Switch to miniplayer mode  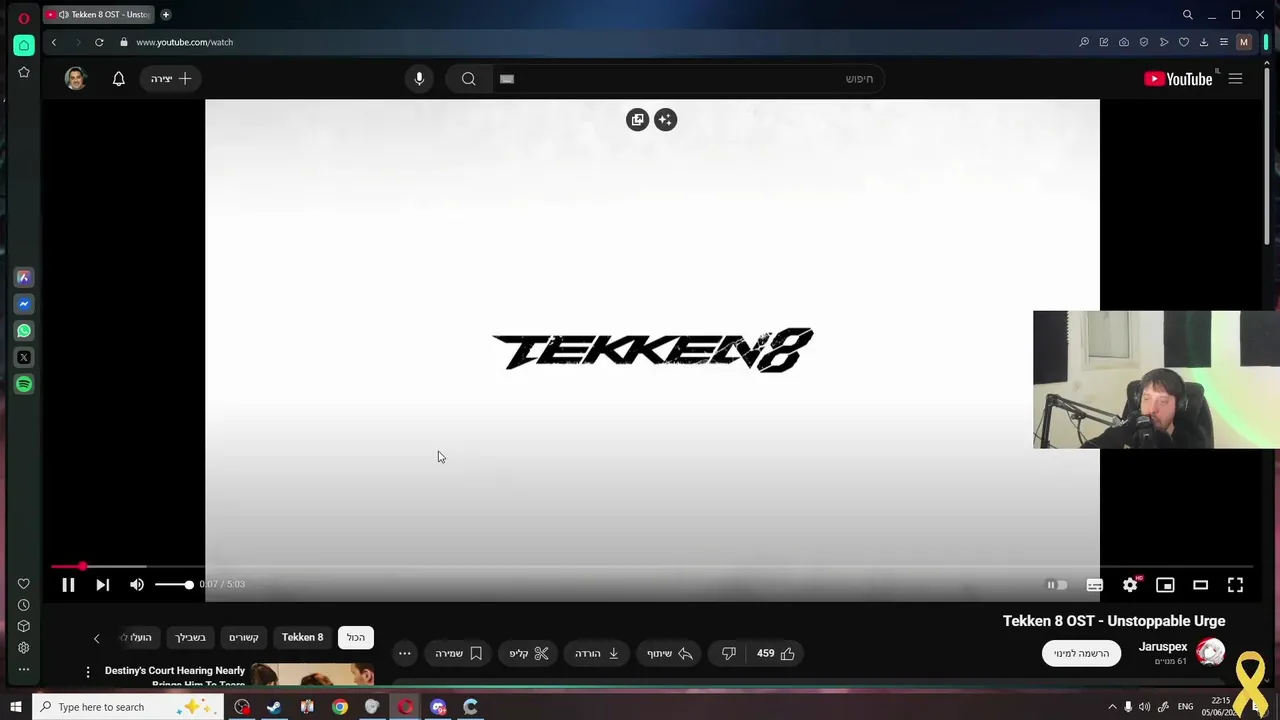[1165, 585]
